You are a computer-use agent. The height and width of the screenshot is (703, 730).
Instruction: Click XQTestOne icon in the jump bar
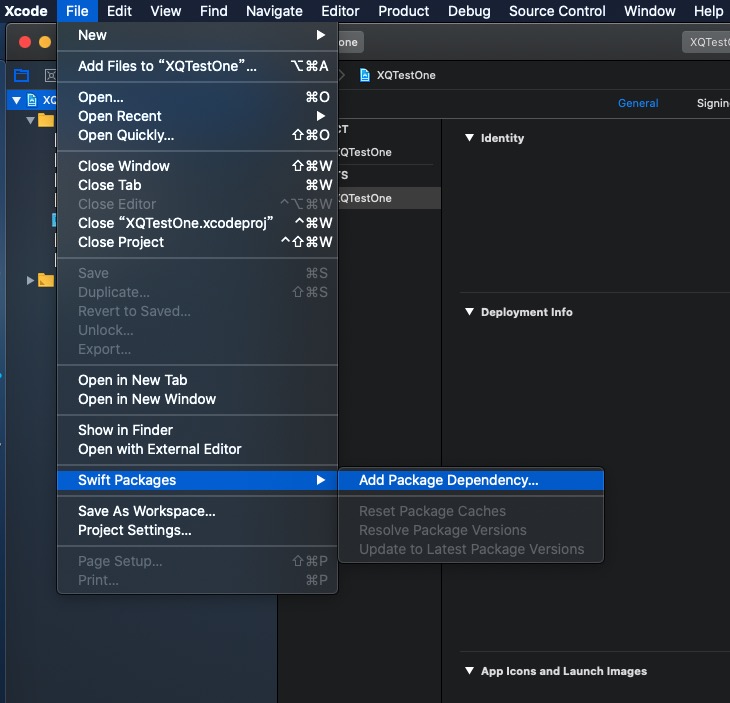(x=365, y=75)
